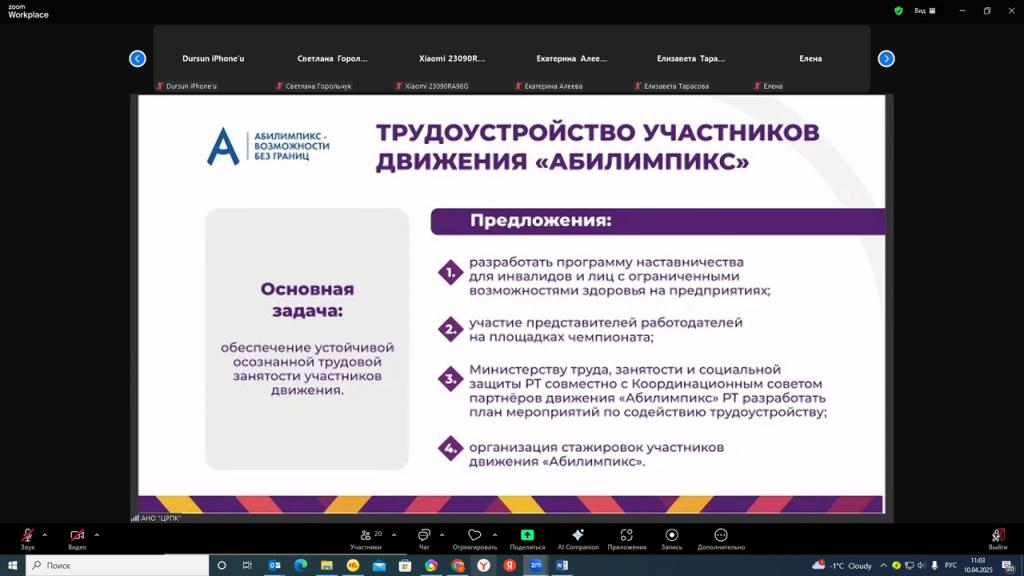The height and width of the screenshot is (576, 1024).
Task: Click the slide heading Предложения:
Action: click(541, 221)
